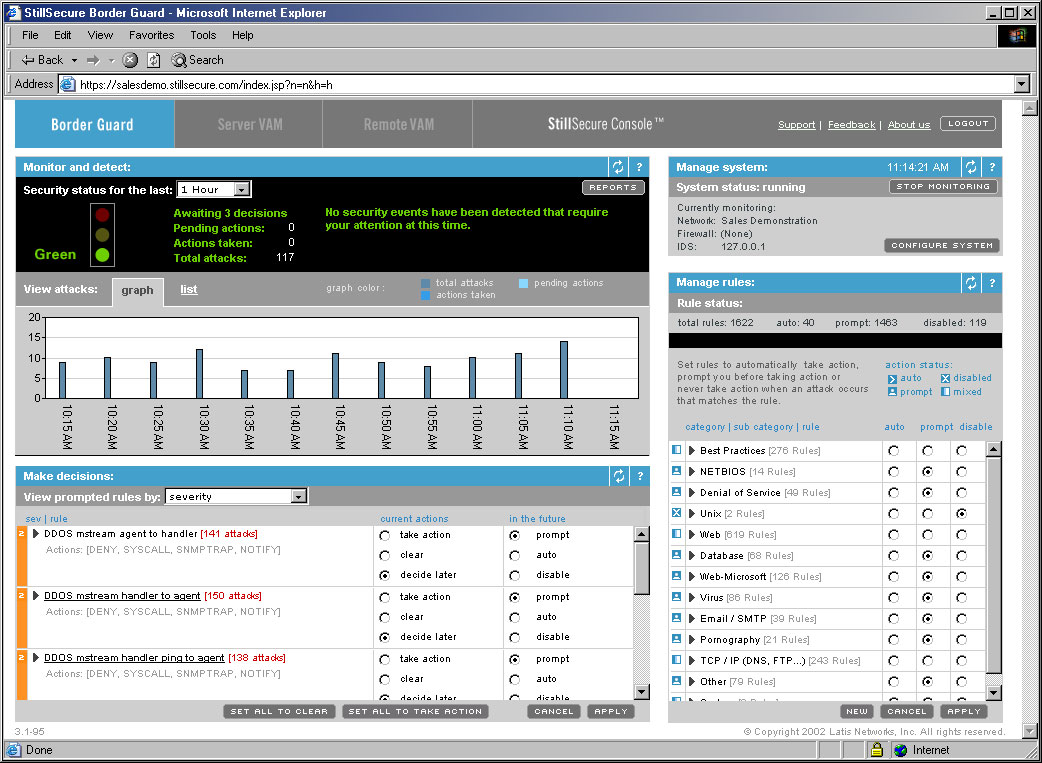Screen dimensions: 1042x763
Task: Switch to the Remote VAM tab
Action: (398, 124)
